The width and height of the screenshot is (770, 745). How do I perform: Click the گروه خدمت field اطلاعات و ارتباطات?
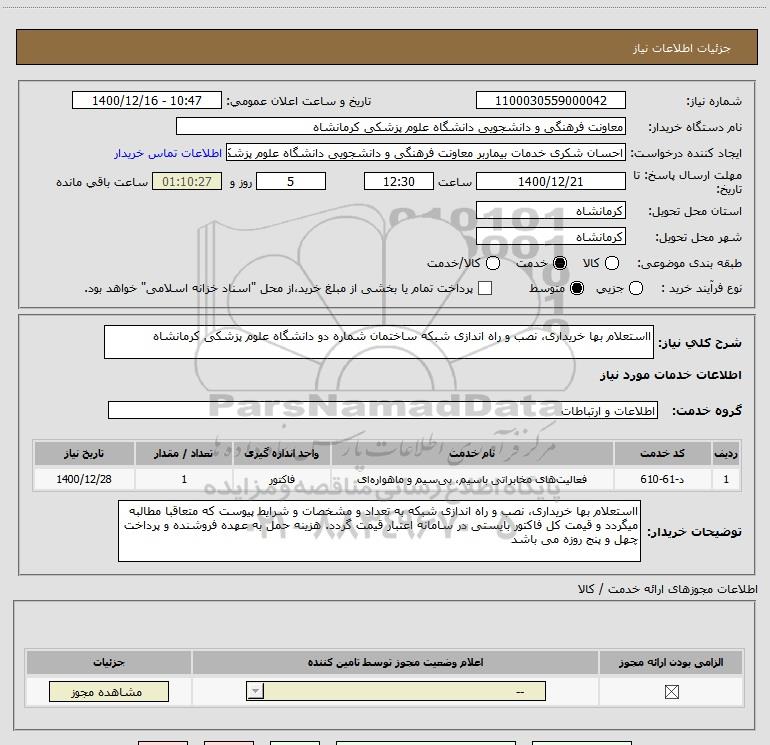383,410
